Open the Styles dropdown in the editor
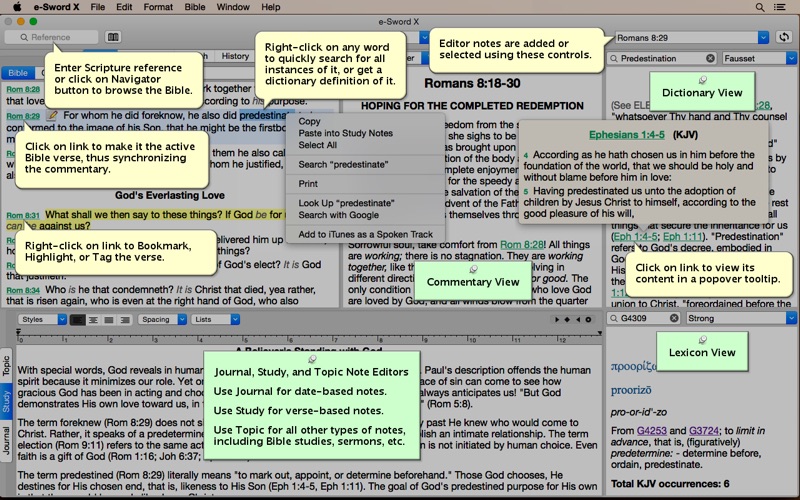The width and height of the screenshot is (800, 500). click(43, 320)
